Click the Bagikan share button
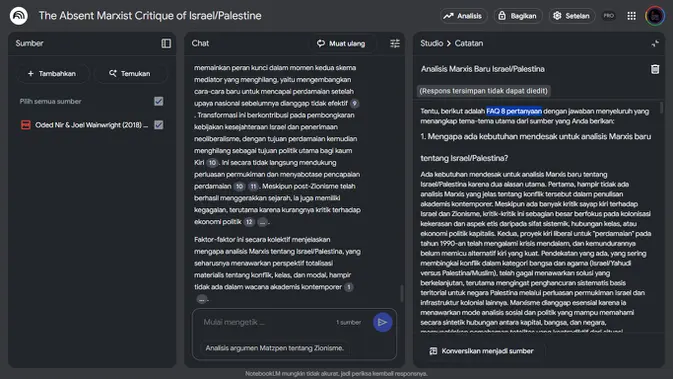Screen dimensions: 673x379 518,16
